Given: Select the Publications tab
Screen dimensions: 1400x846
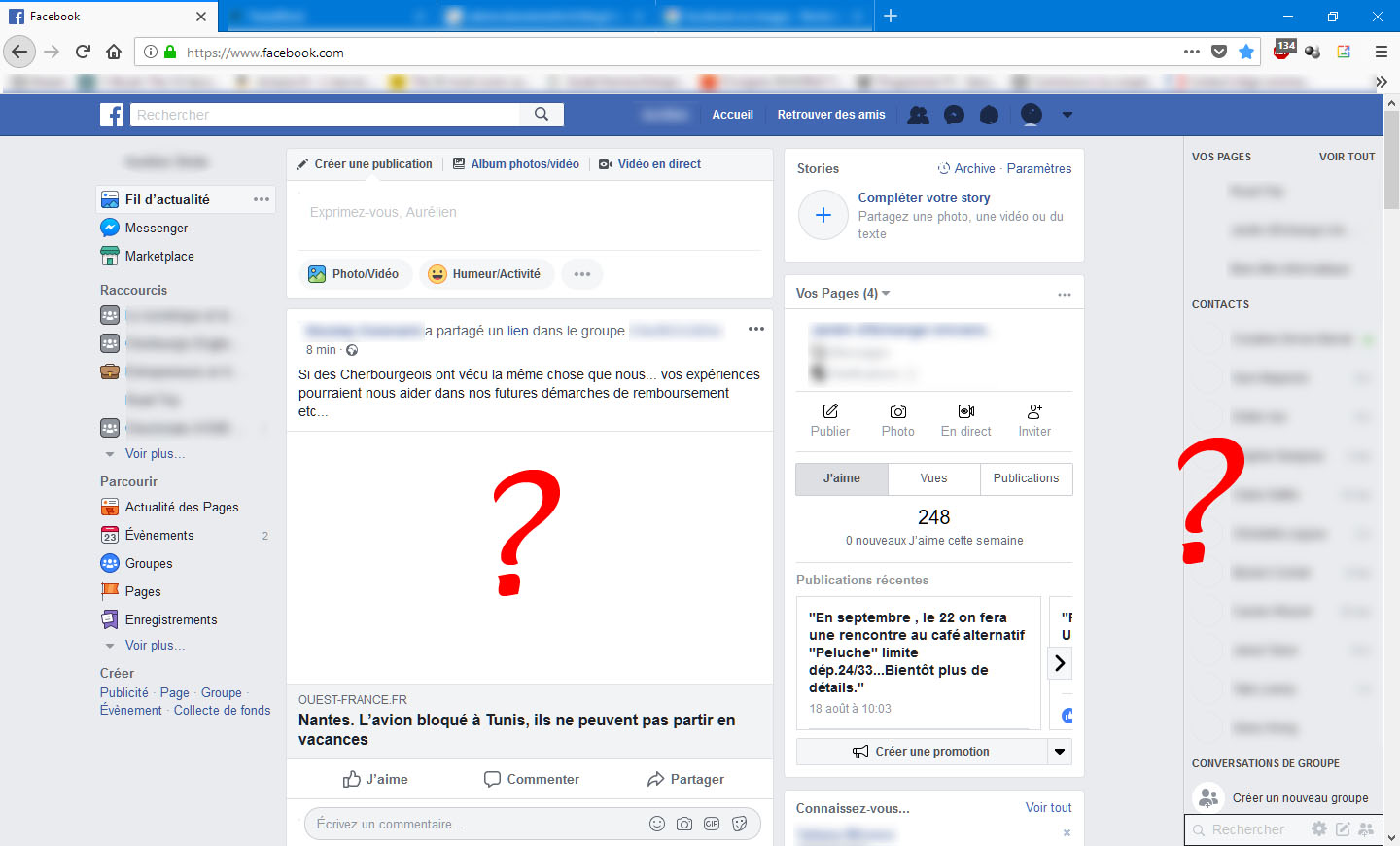Looking at the screenshot, I should tap(1026, 478).
